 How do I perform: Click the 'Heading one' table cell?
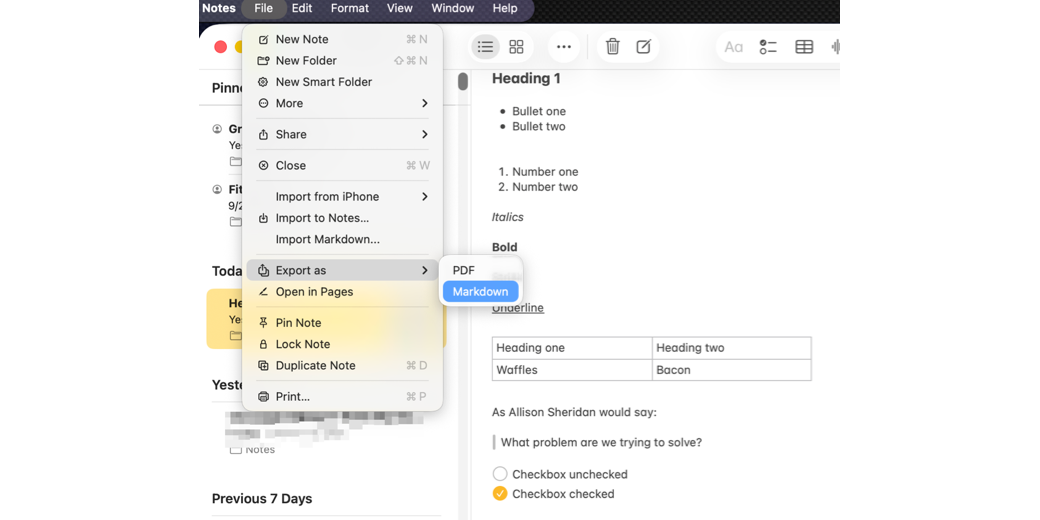coord(572,348)
